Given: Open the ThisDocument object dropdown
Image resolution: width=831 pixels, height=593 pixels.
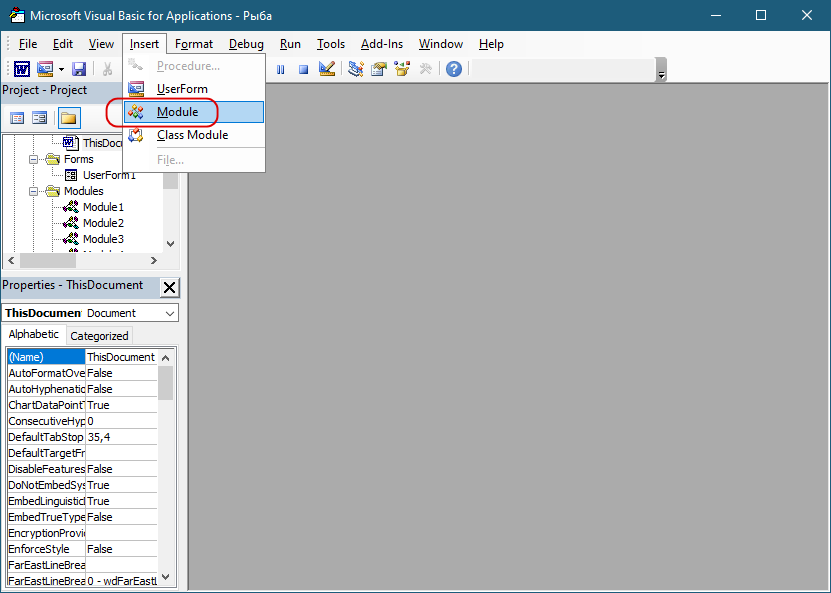Looking at the screenshot, I should 170,313.
